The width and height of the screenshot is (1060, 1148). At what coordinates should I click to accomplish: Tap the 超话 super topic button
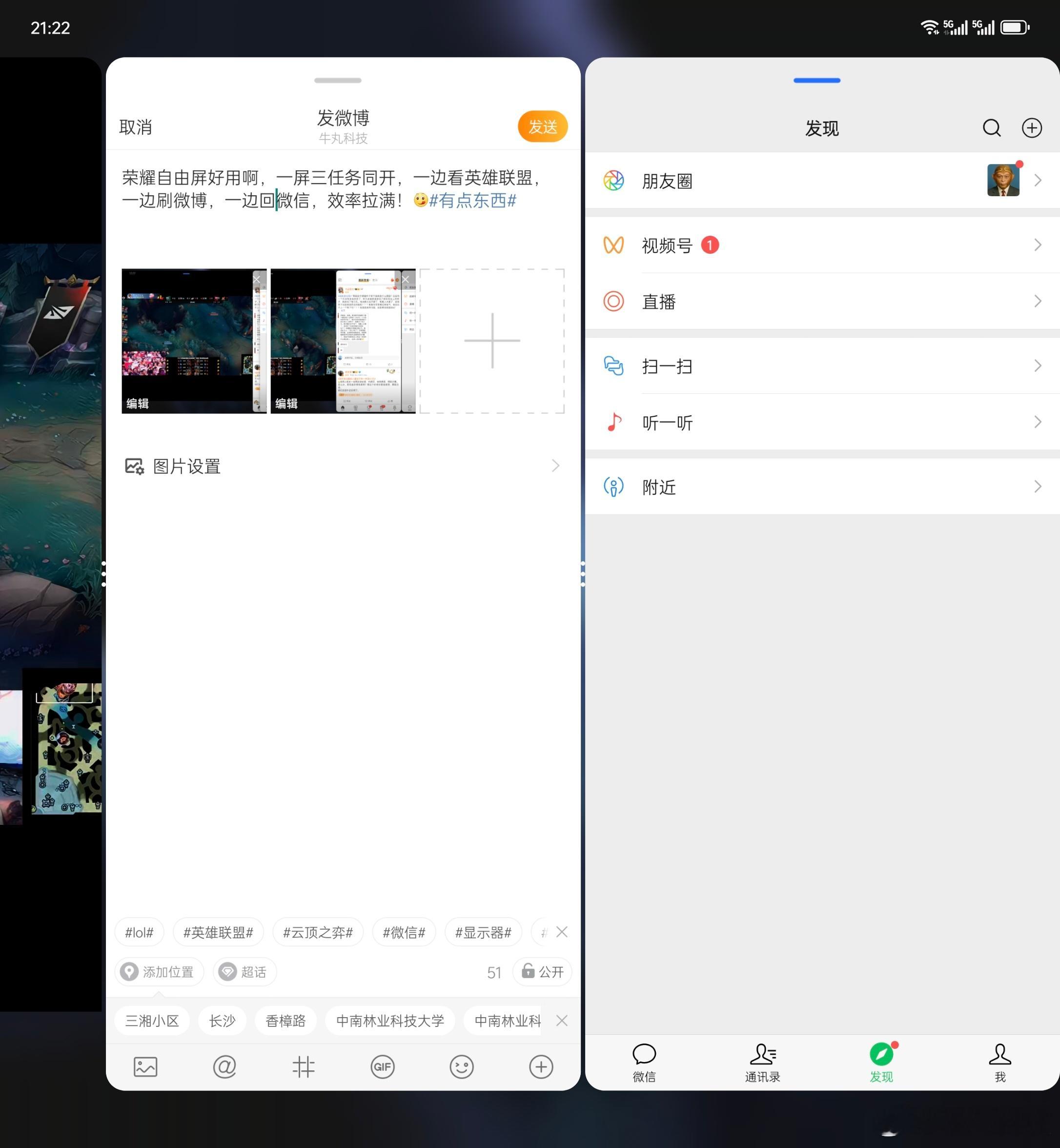click(x=245, y=972)
